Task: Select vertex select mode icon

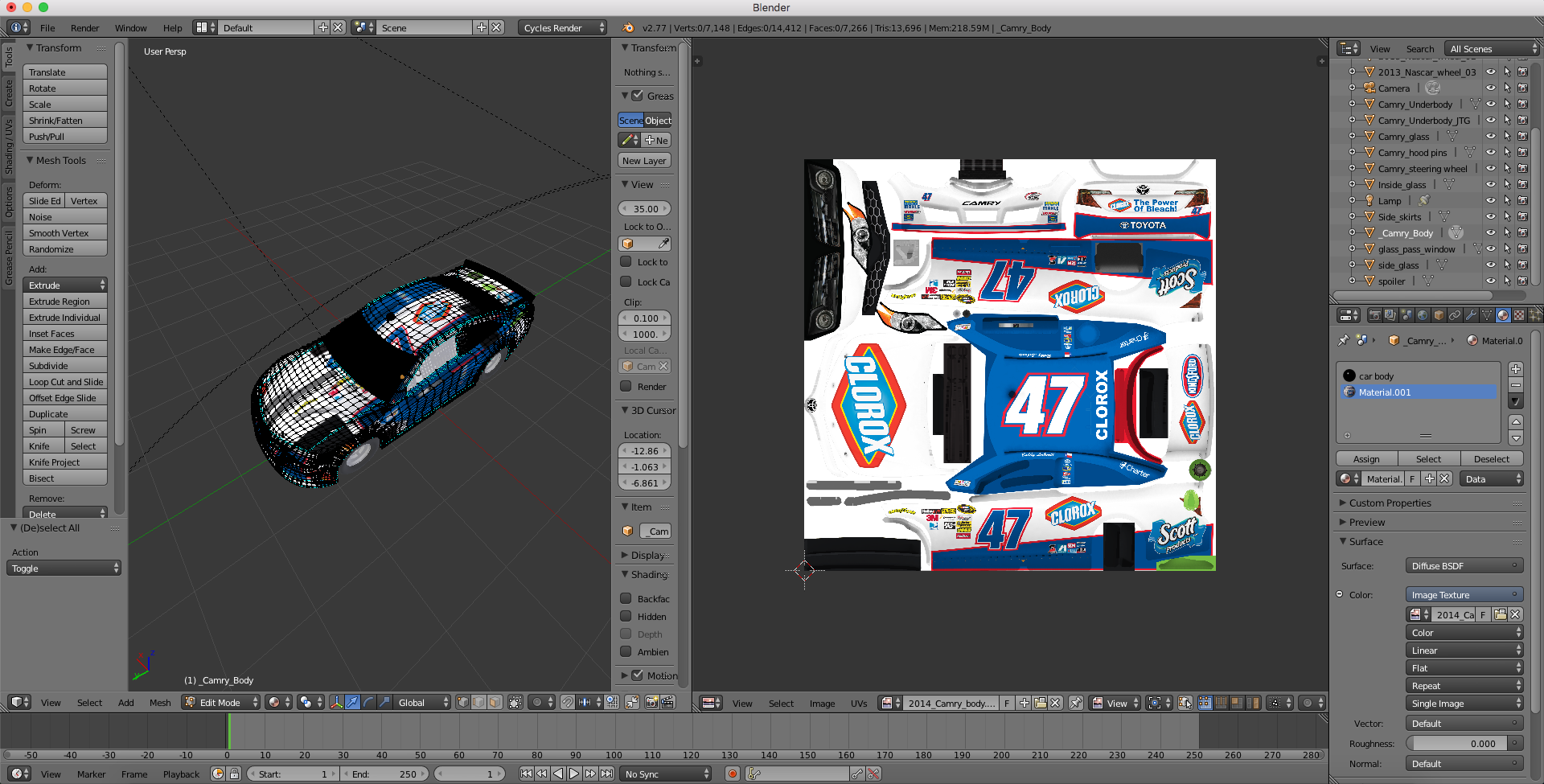Action: [462, 702]
